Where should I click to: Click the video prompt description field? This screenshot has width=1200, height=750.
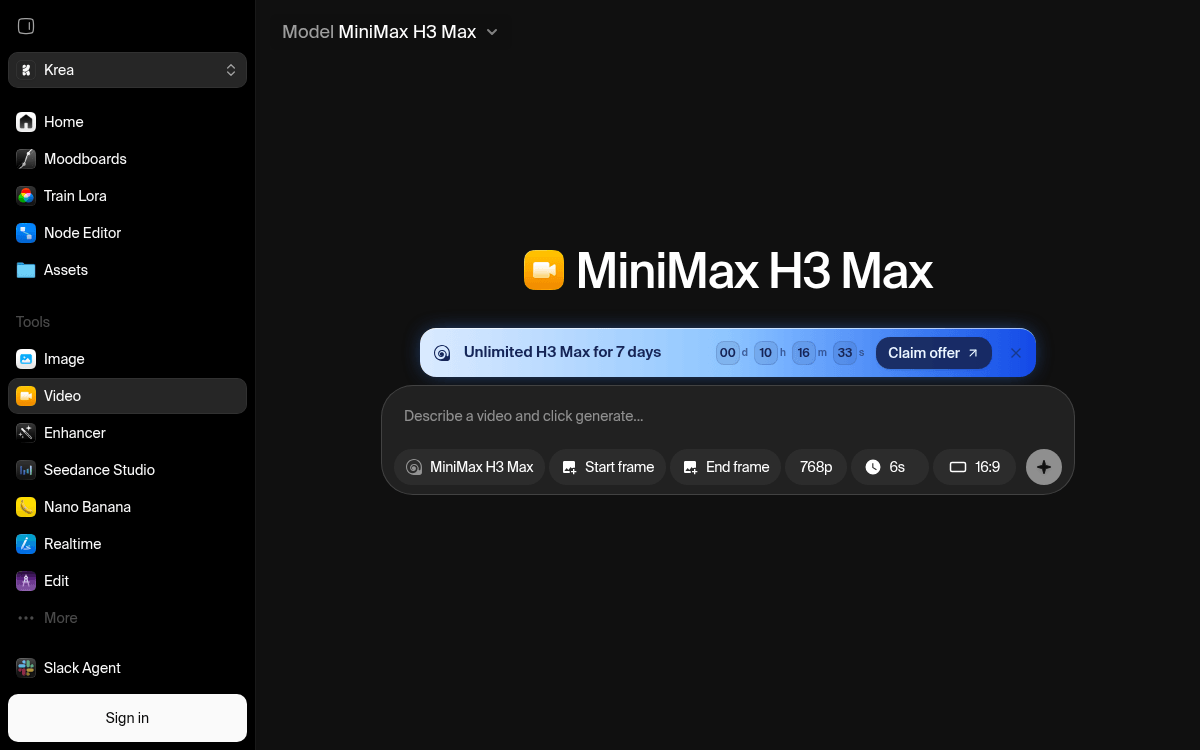coord(727,416)
